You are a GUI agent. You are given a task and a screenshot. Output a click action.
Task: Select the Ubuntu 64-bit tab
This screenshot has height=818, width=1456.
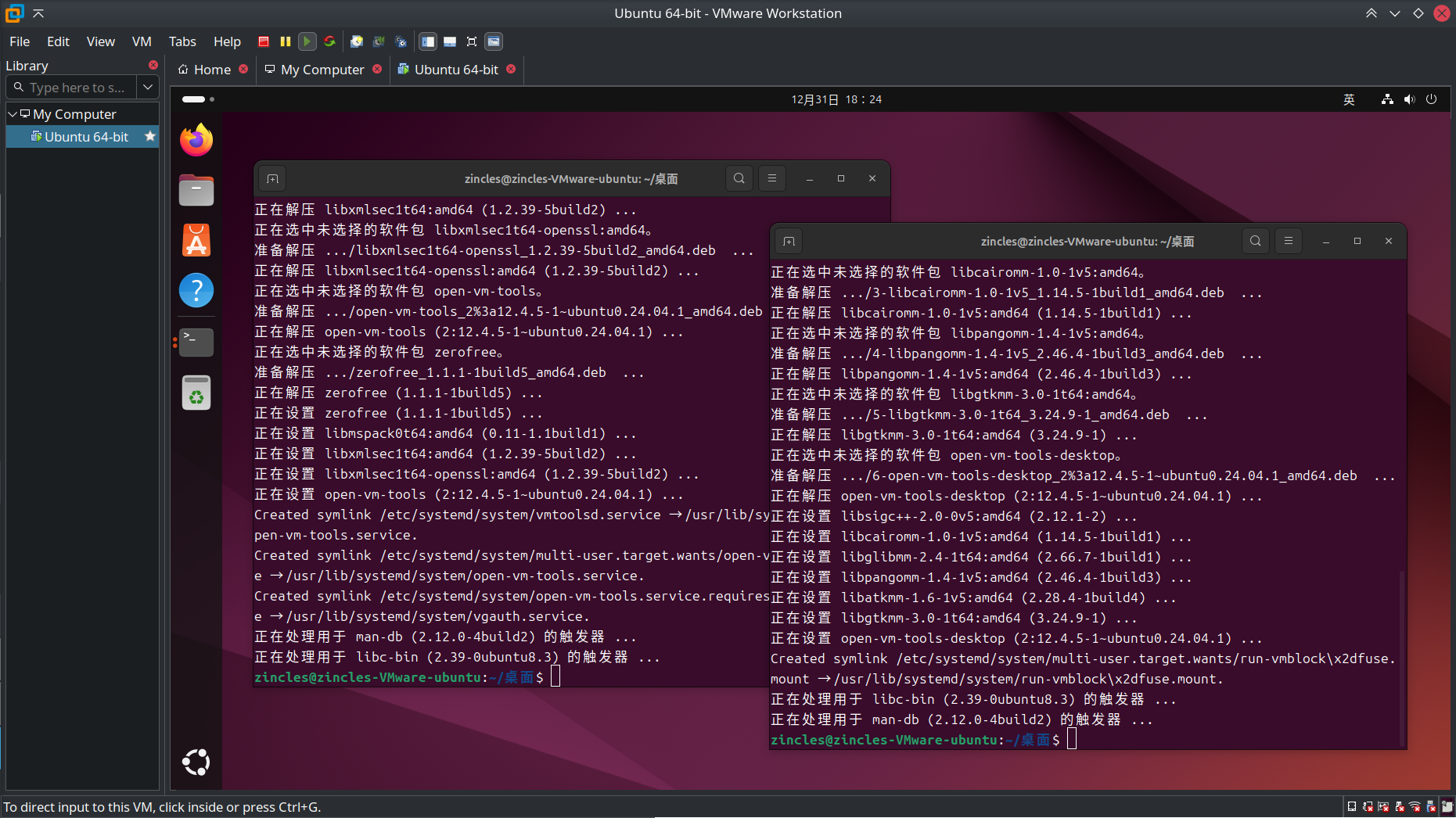[x=448, y=70]
